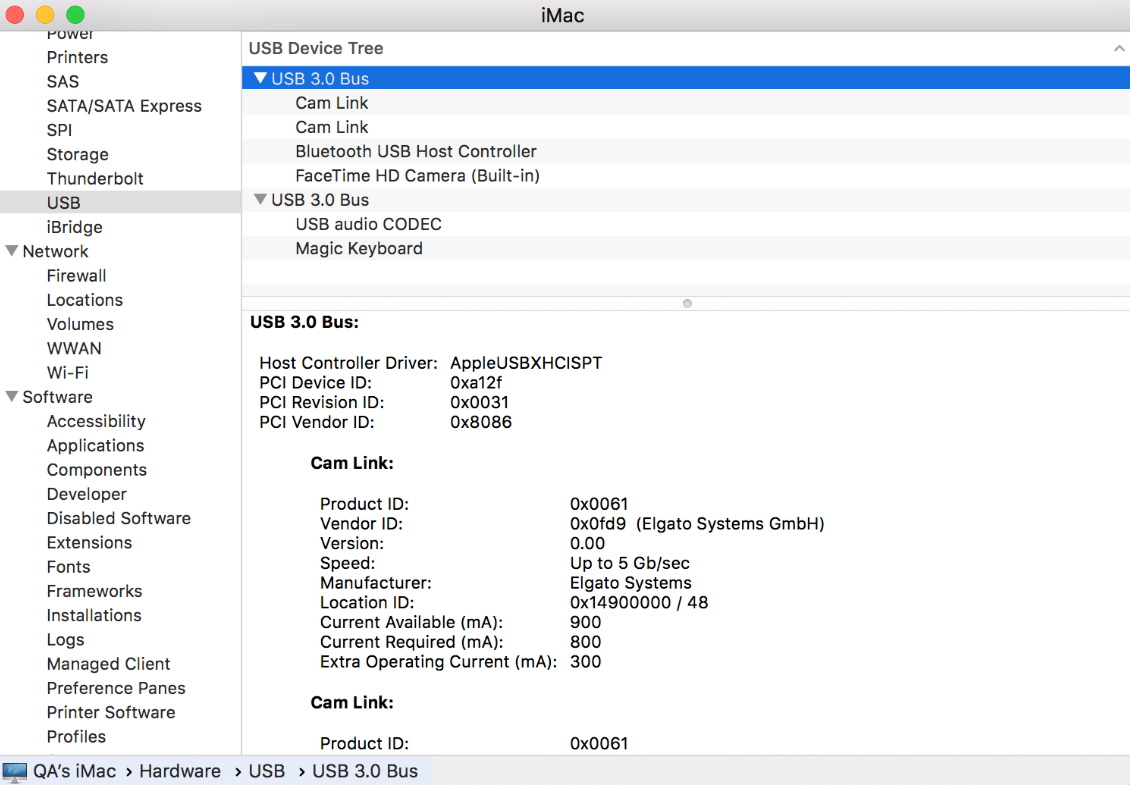This screenshot has width=1130, height=785.
Task: Click the QA's iMac computer icon
Action: click(x=14, y=771)
